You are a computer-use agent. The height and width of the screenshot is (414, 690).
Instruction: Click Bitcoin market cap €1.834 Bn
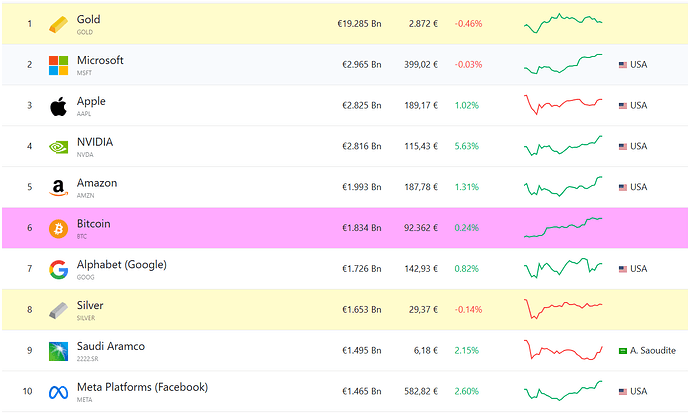[362, 228]
